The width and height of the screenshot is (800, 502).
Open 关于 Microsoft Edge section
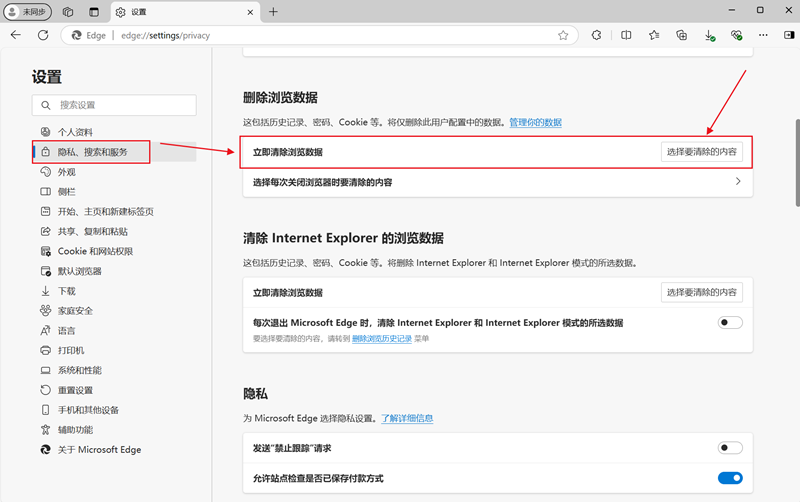click(x=114, y=450)
